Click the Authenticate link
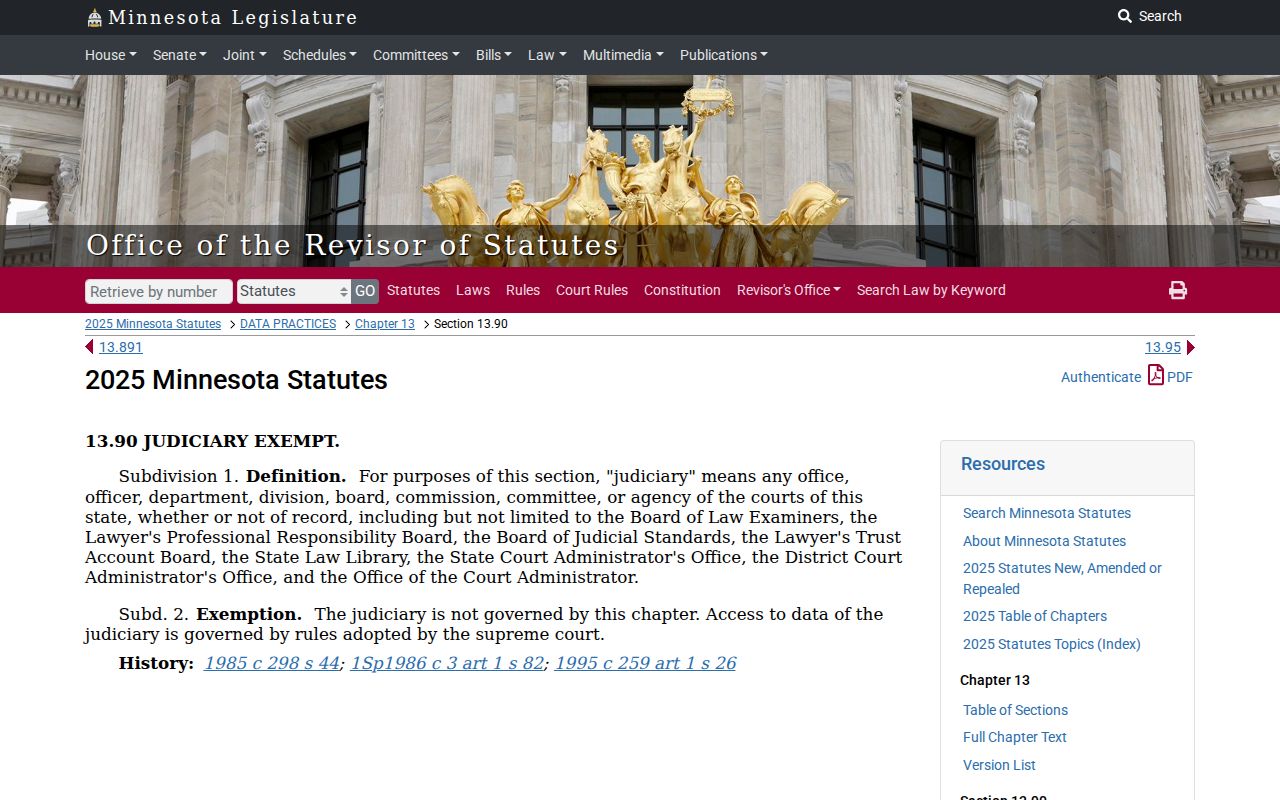 pos(1101,377)
